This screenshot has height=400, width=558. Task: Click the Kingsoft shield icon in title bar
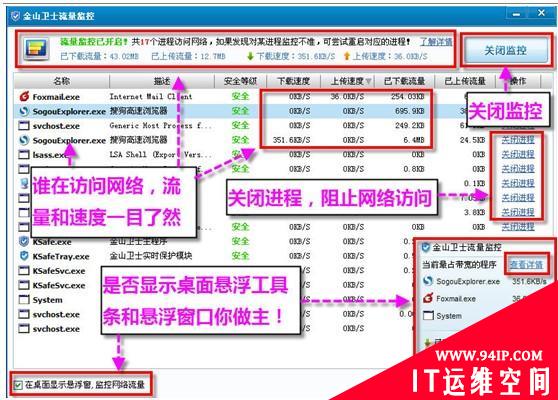click(15, 16)
